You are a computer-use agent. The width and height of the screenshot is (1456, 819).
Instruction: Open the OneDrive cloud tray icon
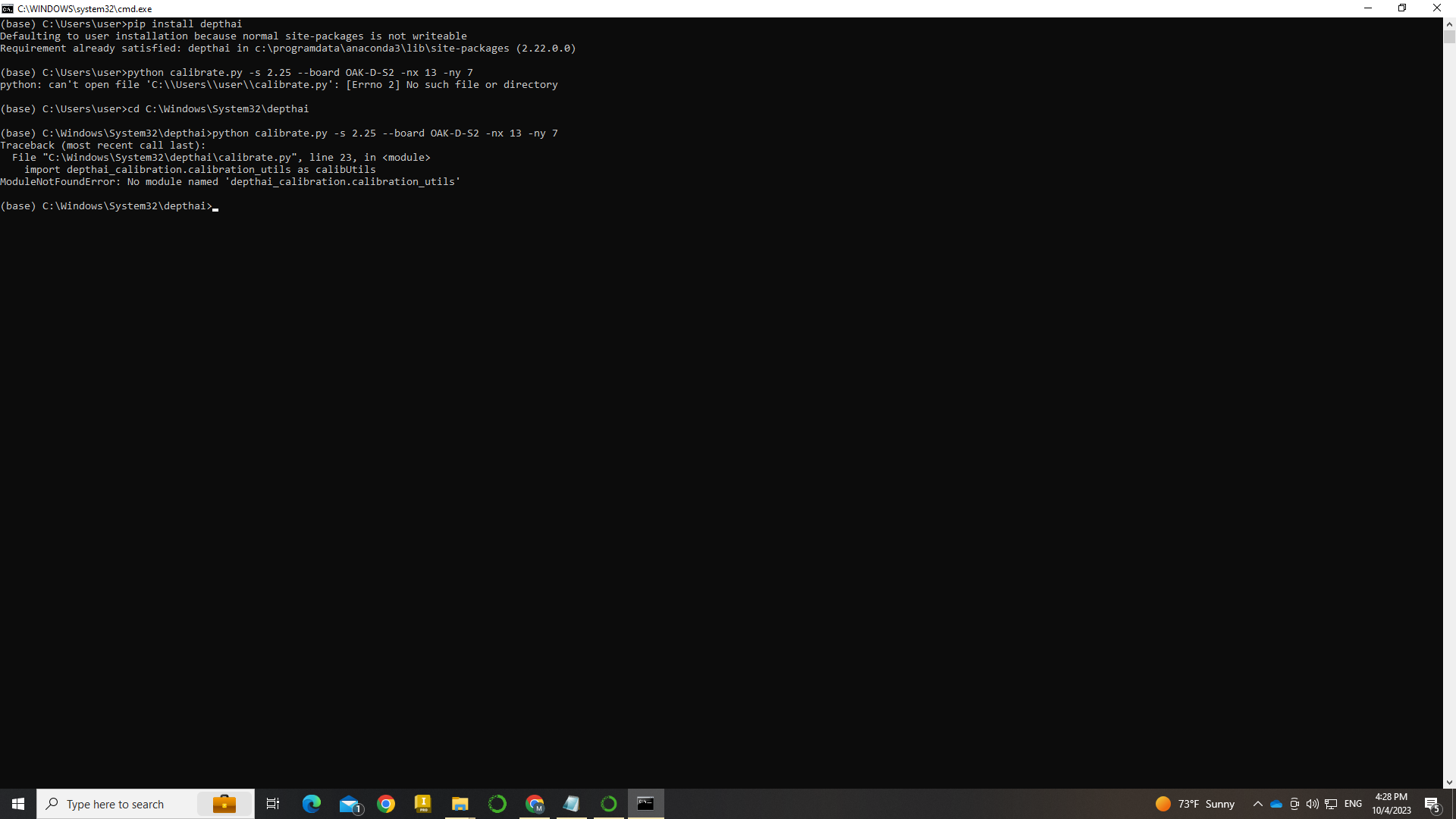(x=1276, y=804)
